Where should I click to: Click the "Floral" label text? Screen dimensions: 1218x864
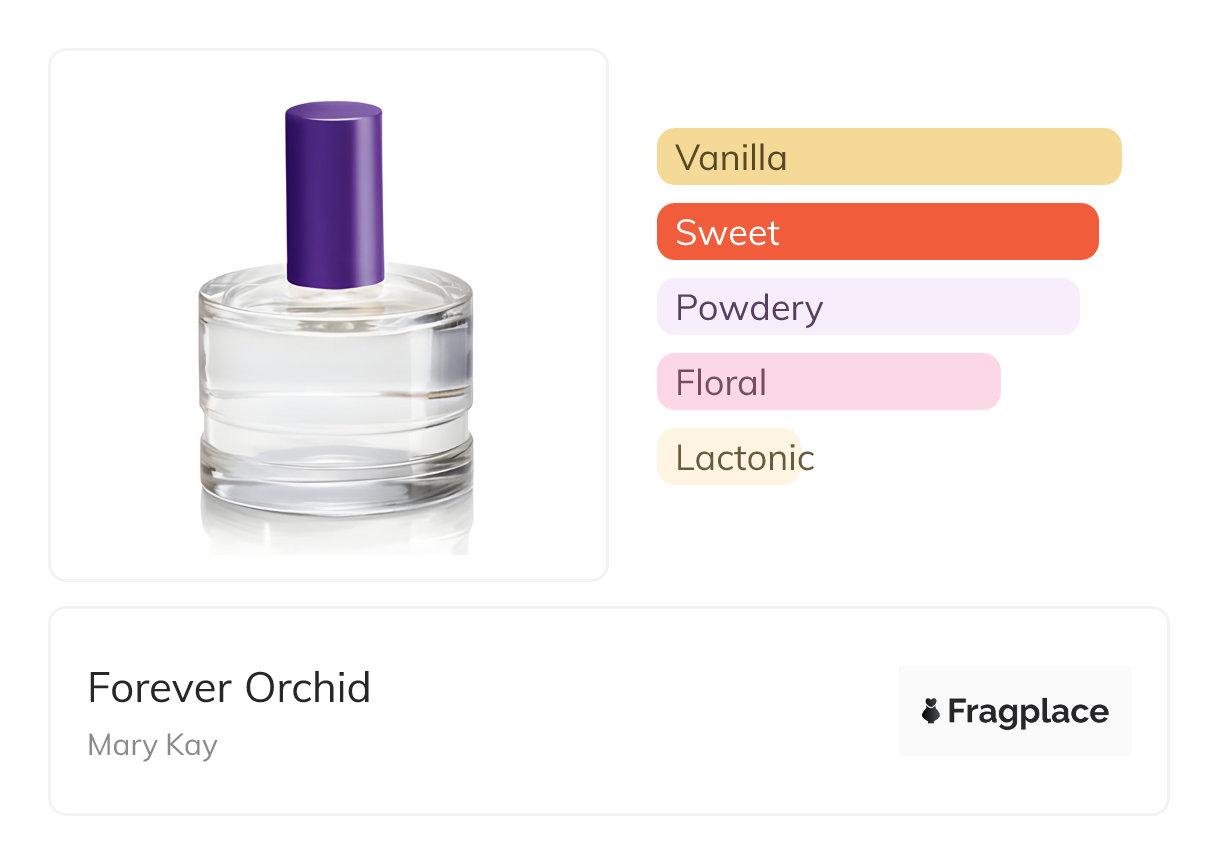coord(721,382)
